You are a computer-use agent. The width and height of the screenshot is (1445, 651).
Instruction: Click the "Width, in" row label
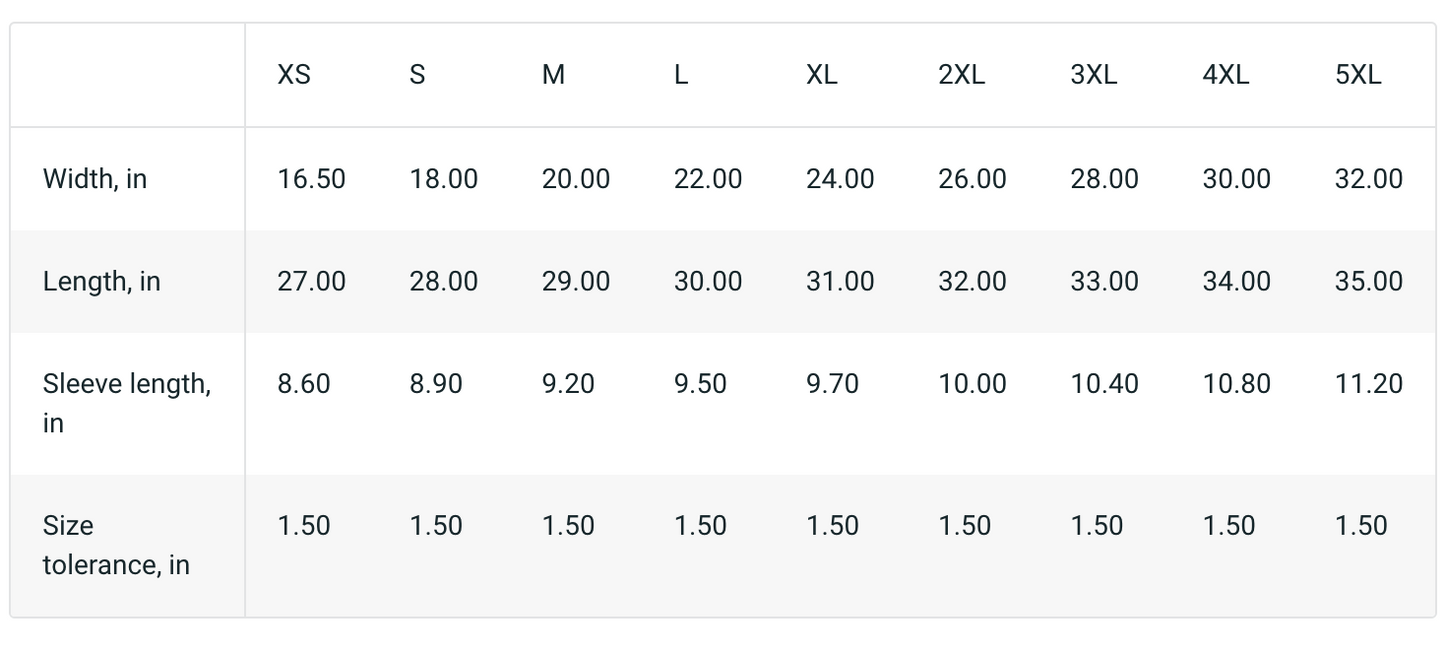(x=95, y=179)
